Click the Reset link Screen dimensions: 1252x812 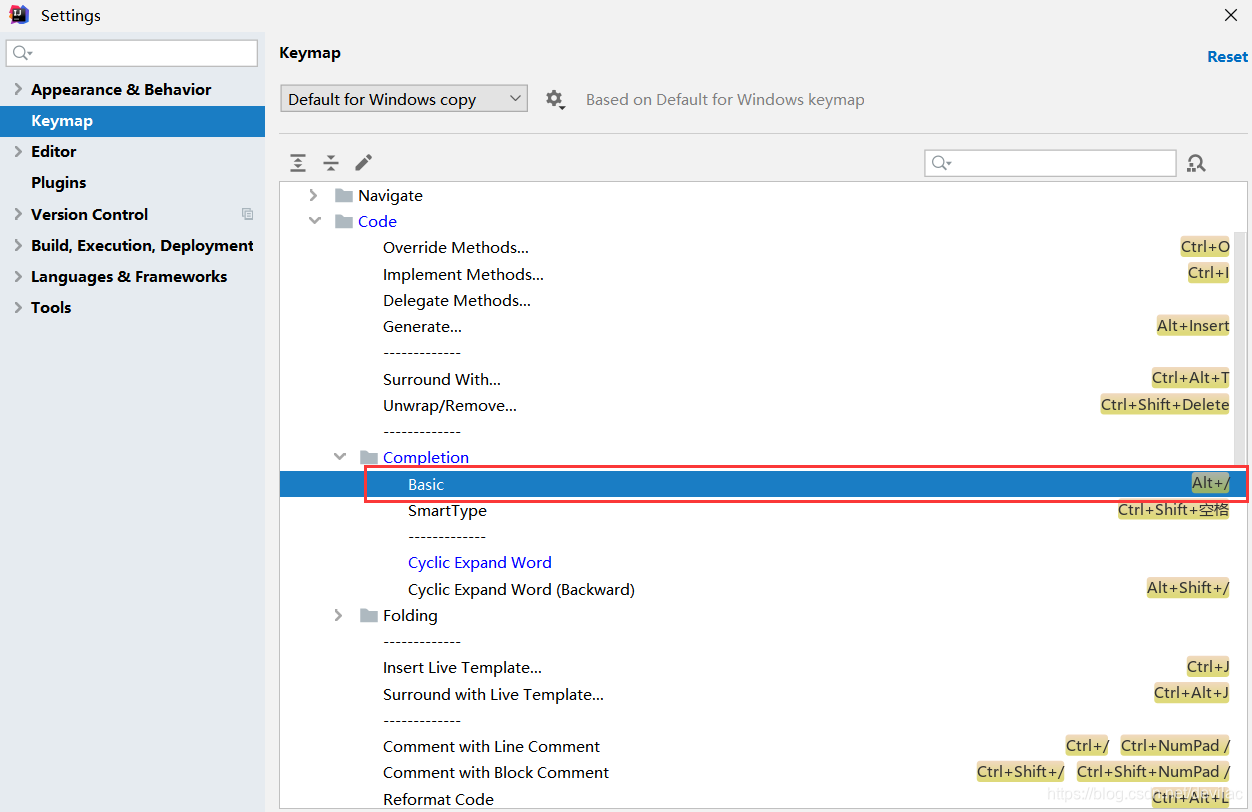click(1227, 57)
